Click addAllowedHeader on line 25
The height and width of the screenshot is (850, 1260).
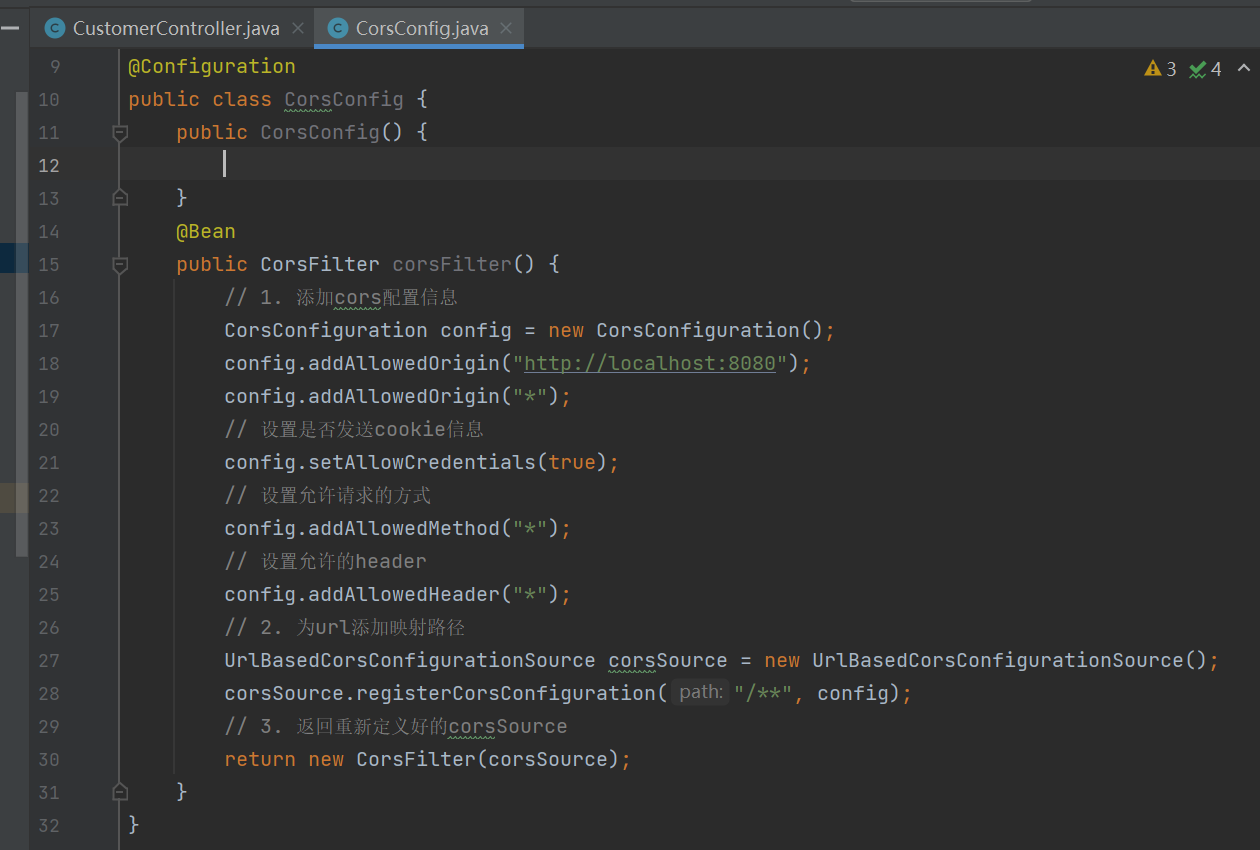[x=404, y=595]
